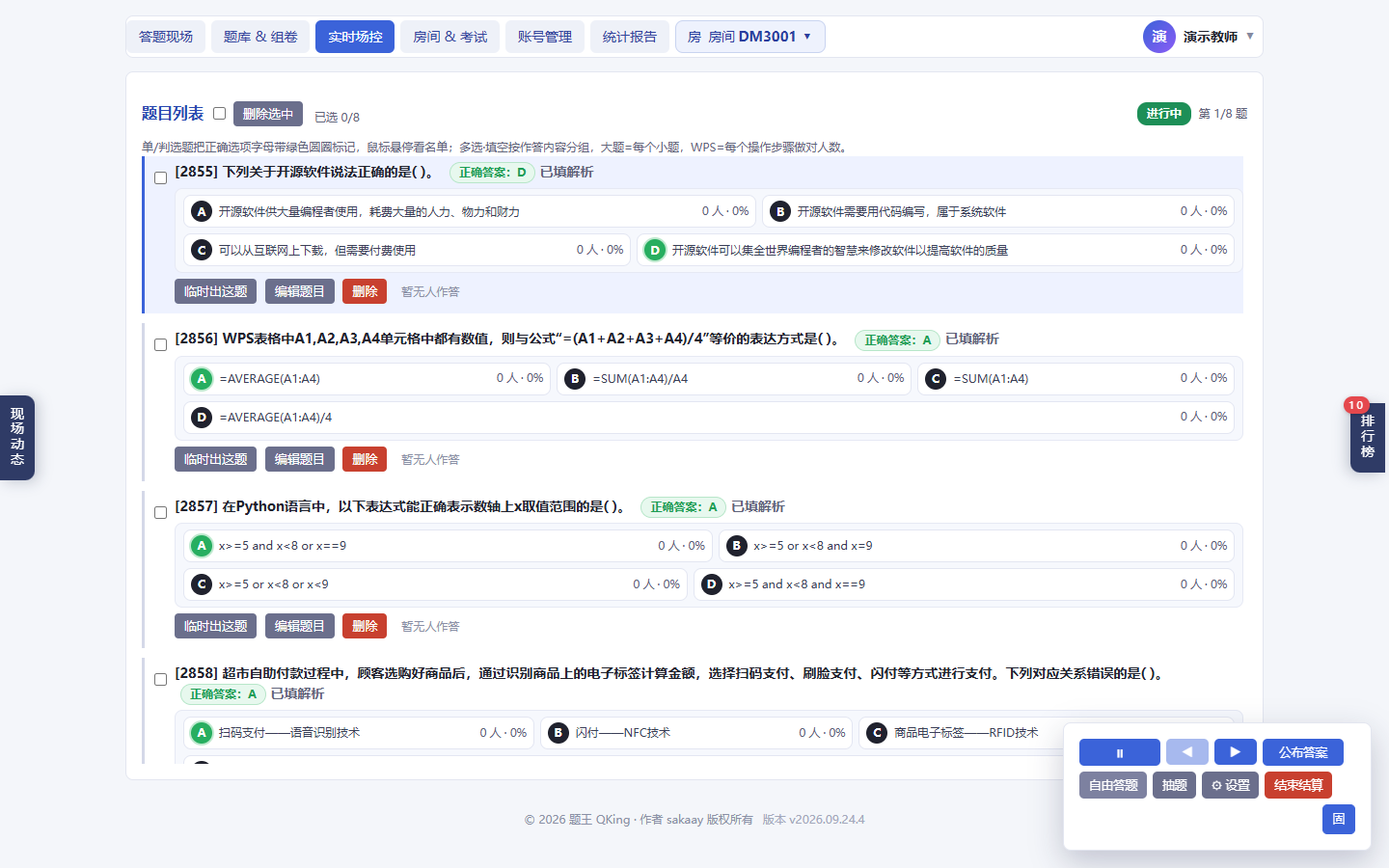
Task: Click the B circle beside 闪付——NFC技术
Action: pyautogui.click(x=558, y=733)
